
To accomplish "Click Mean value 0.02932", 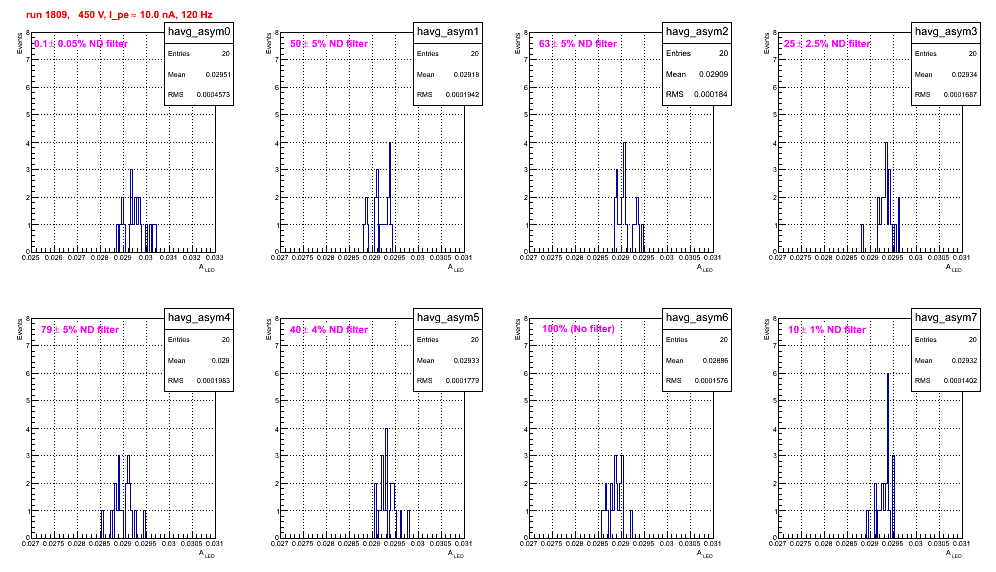I will [x=965, y=360].
